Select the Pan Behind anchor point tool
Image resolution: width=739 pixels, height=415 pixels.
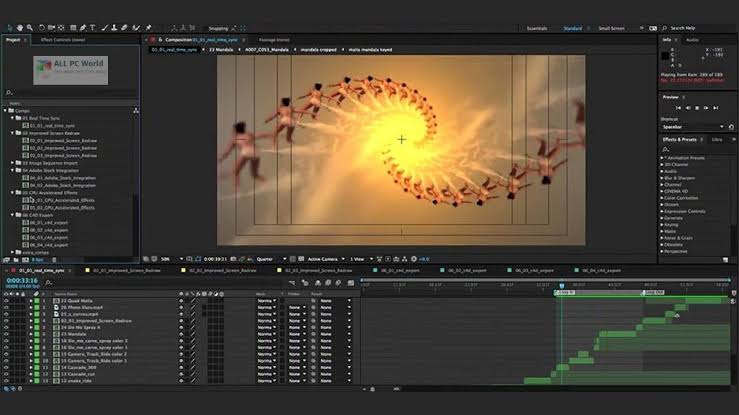tap(61, 28)
